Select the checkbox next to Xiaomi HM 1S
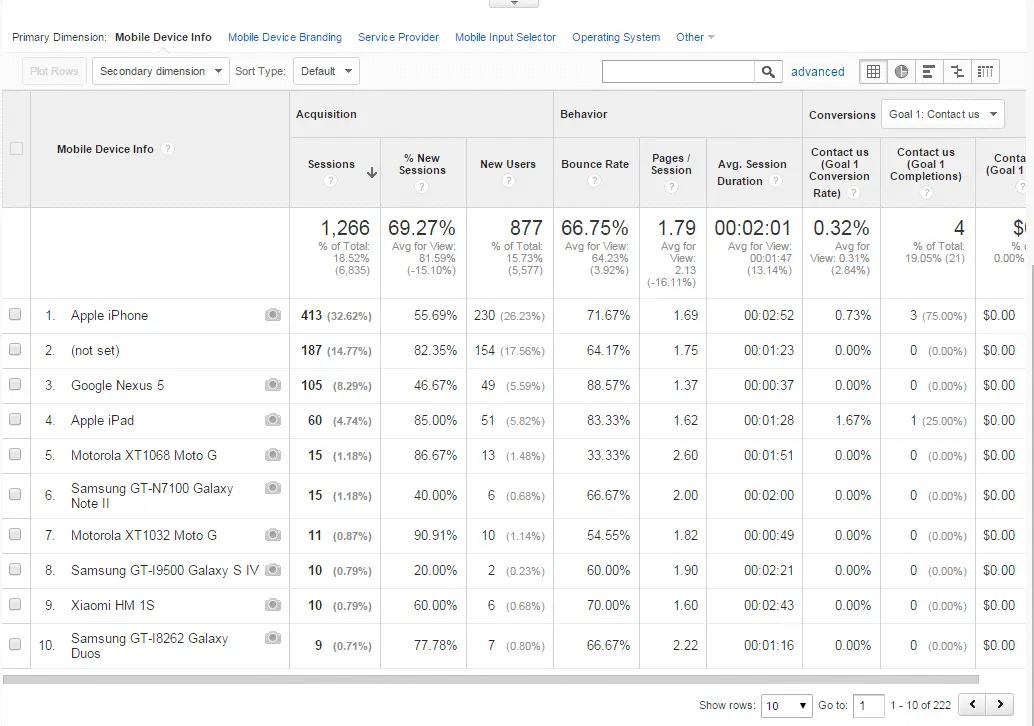The height and width of the screenshot is (726, 1034). click(16, 605)
